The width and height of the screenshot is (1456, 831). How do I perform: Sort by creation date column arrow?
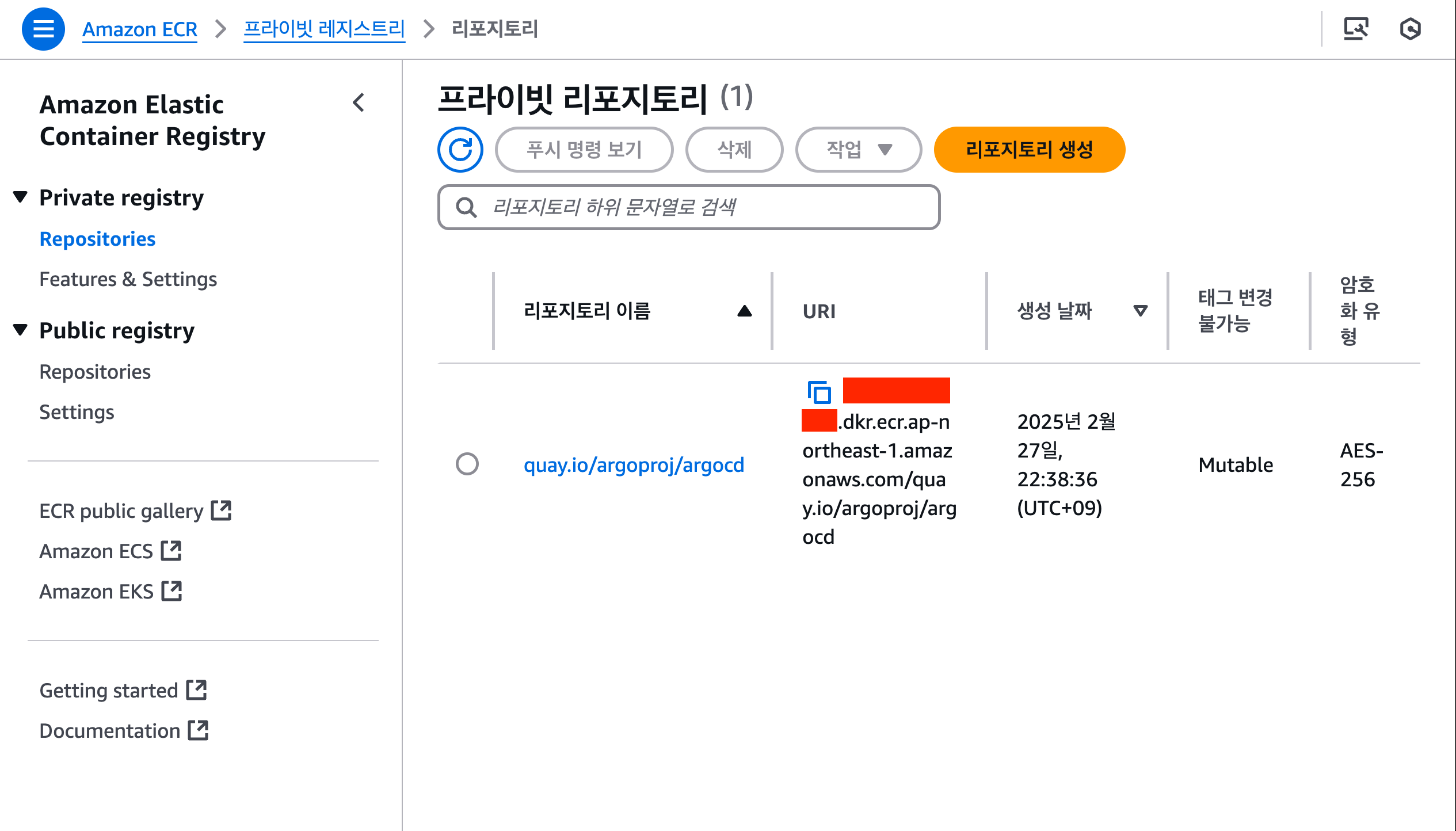1141,311
